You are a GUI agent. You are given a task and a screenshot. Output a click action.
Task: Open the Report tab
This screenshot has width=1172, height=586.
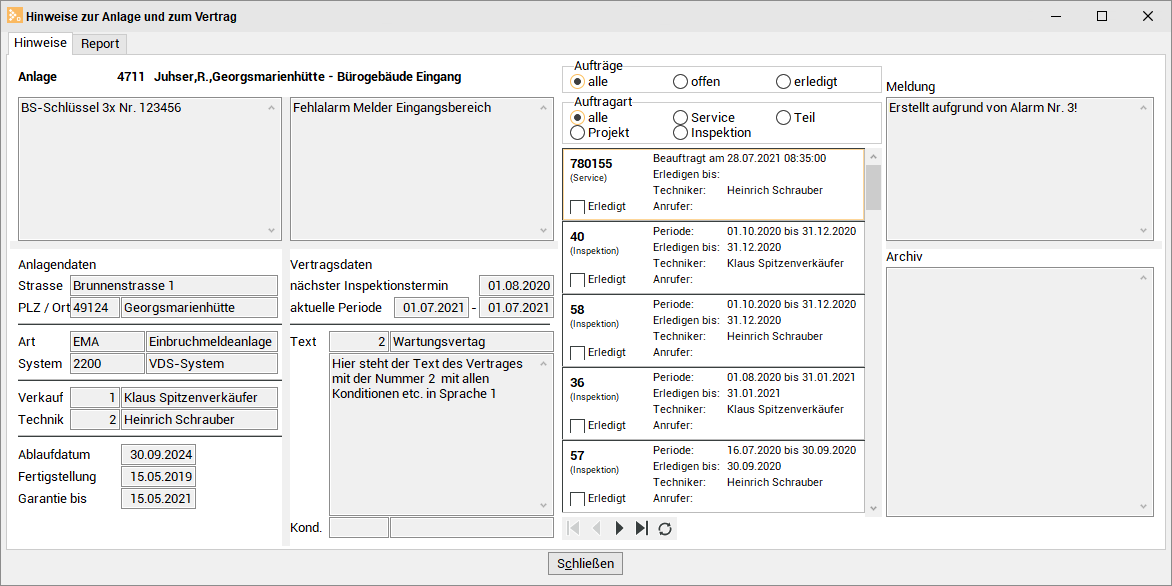point(100,43)
